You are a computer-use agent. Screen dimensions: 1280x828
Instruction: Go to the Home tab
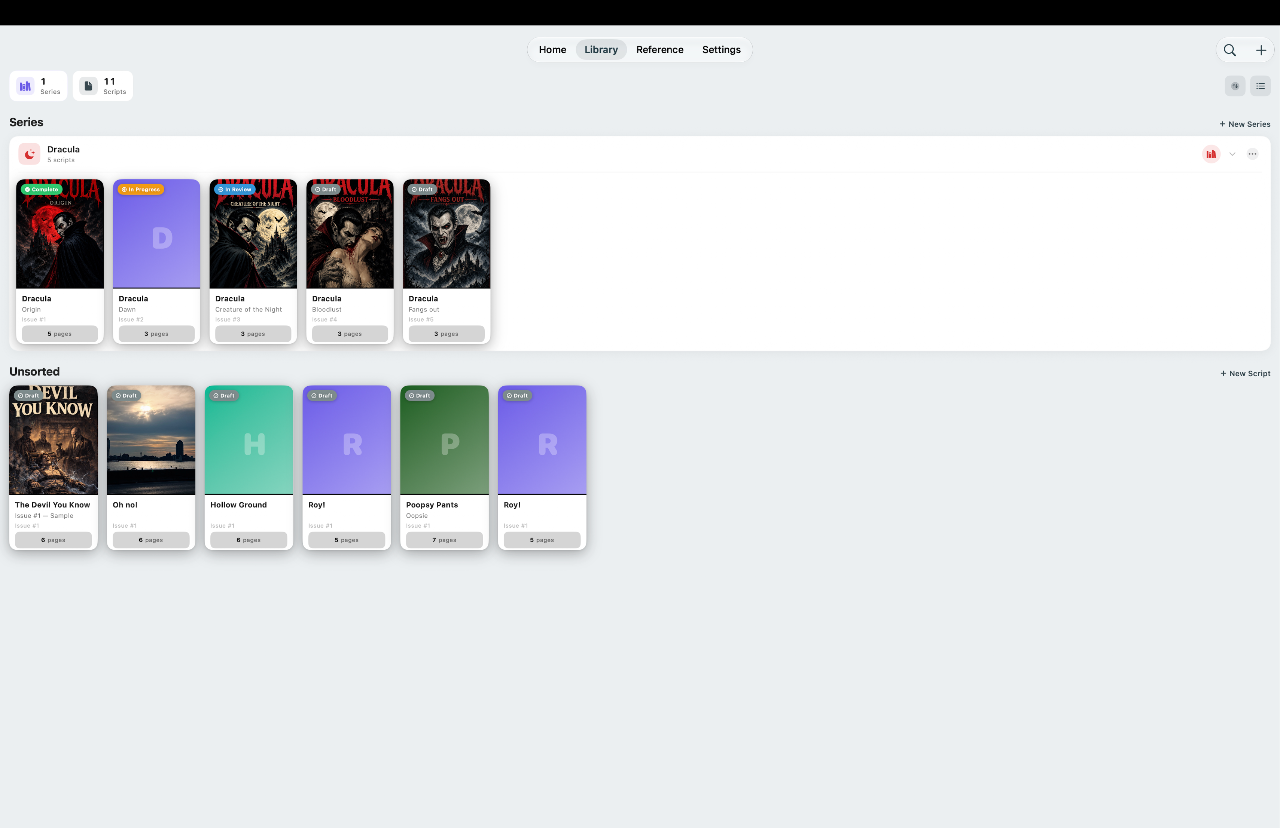tap(552, 50)
